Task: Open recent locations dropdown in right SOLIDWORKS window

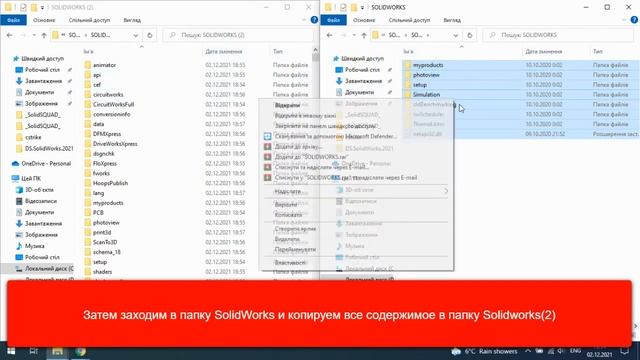Action: (x=354, y=36)
